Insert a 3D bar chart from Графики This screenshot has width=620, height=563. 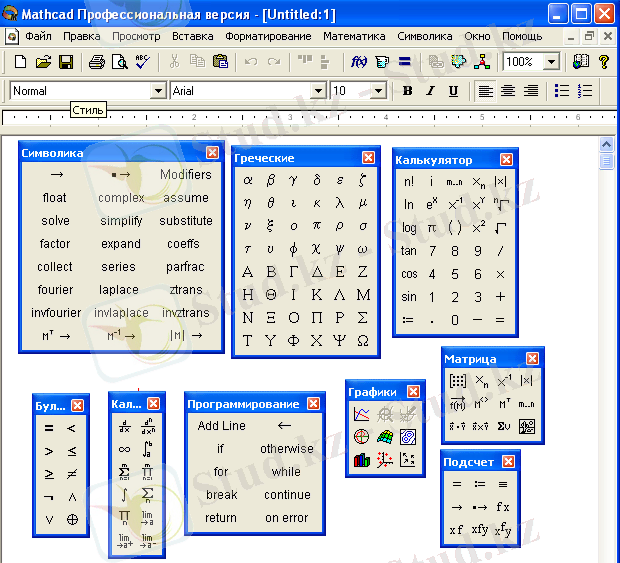[362, 460]
